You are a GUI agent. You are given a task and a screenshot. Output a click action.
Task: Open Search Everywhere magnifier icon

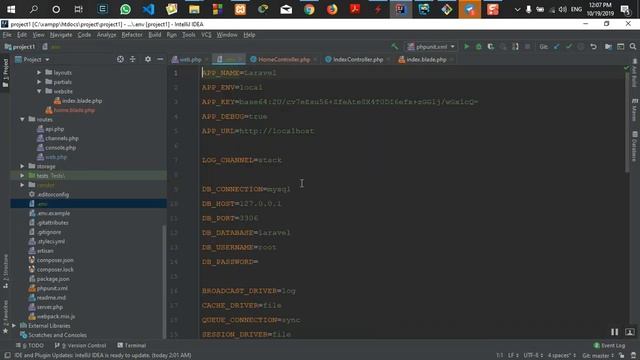coord(633,47)
